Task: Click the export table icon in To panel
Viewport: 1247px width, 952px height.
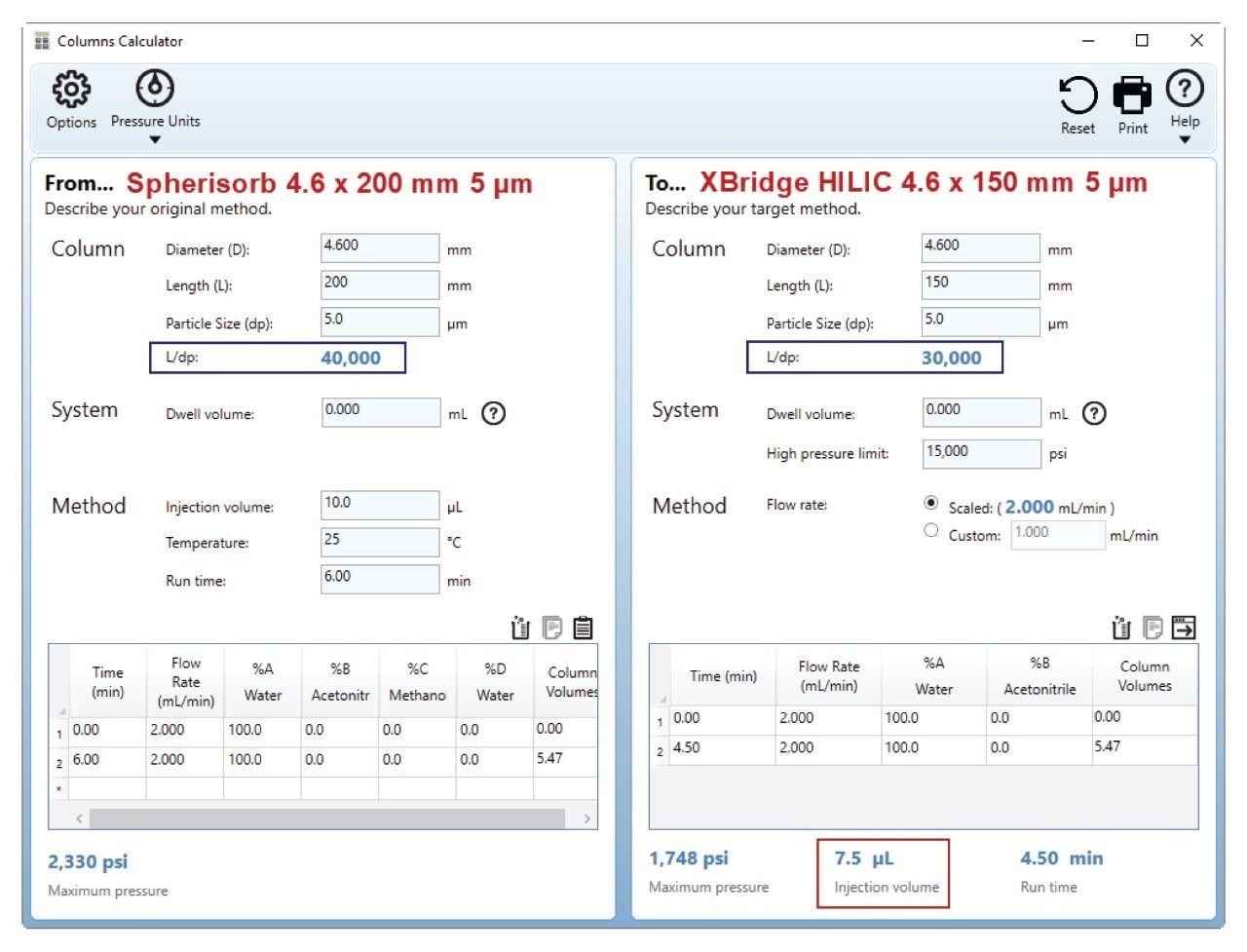Action: [x=1184, y=628]
